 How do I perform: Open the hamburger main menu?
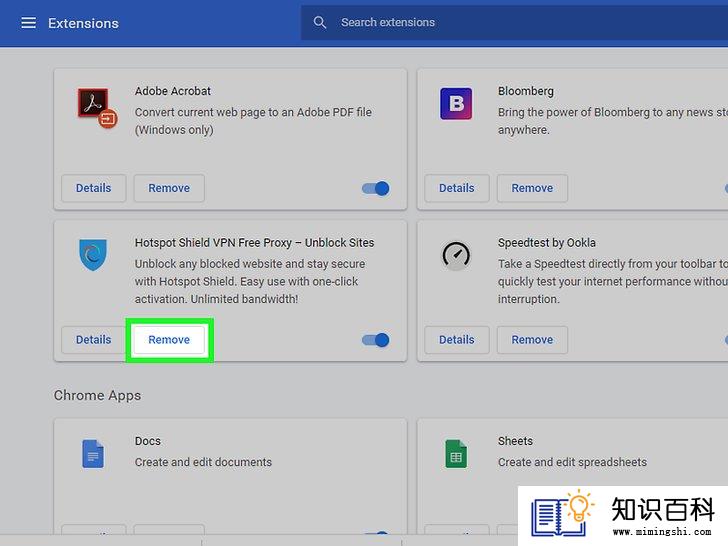pos(28,23)
